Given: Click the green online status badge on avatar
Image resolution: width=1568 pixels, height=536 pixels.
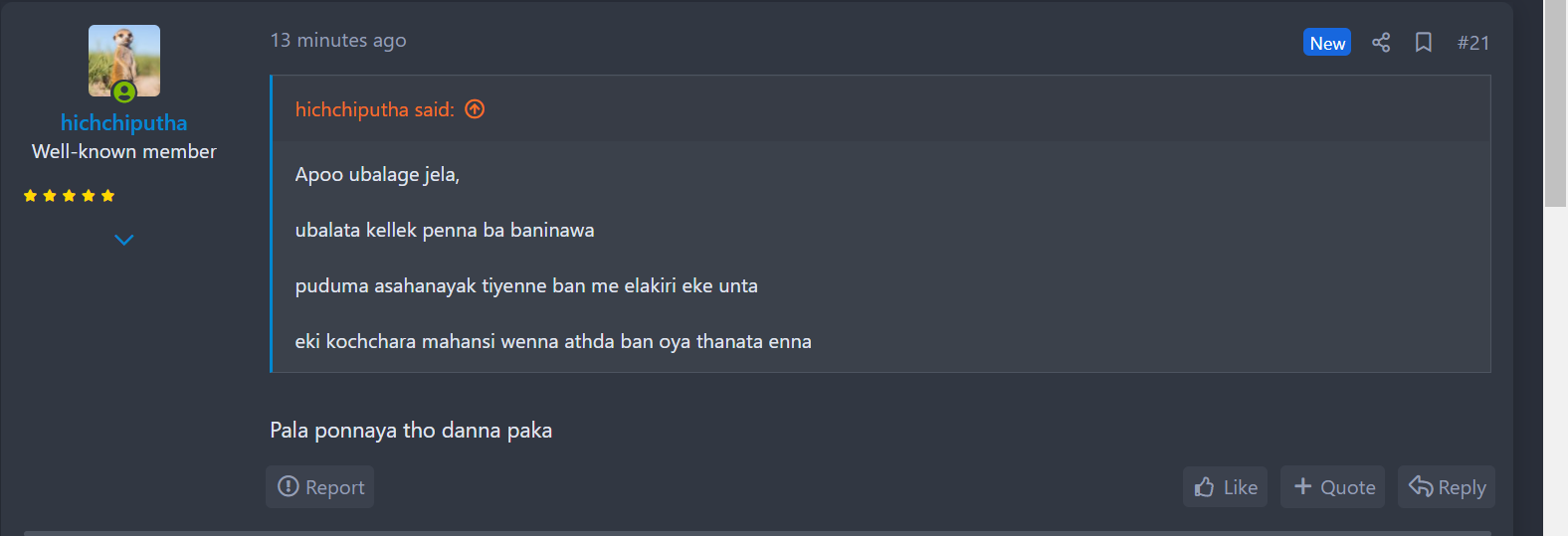Looking at the screenshot, I should 124,92.
